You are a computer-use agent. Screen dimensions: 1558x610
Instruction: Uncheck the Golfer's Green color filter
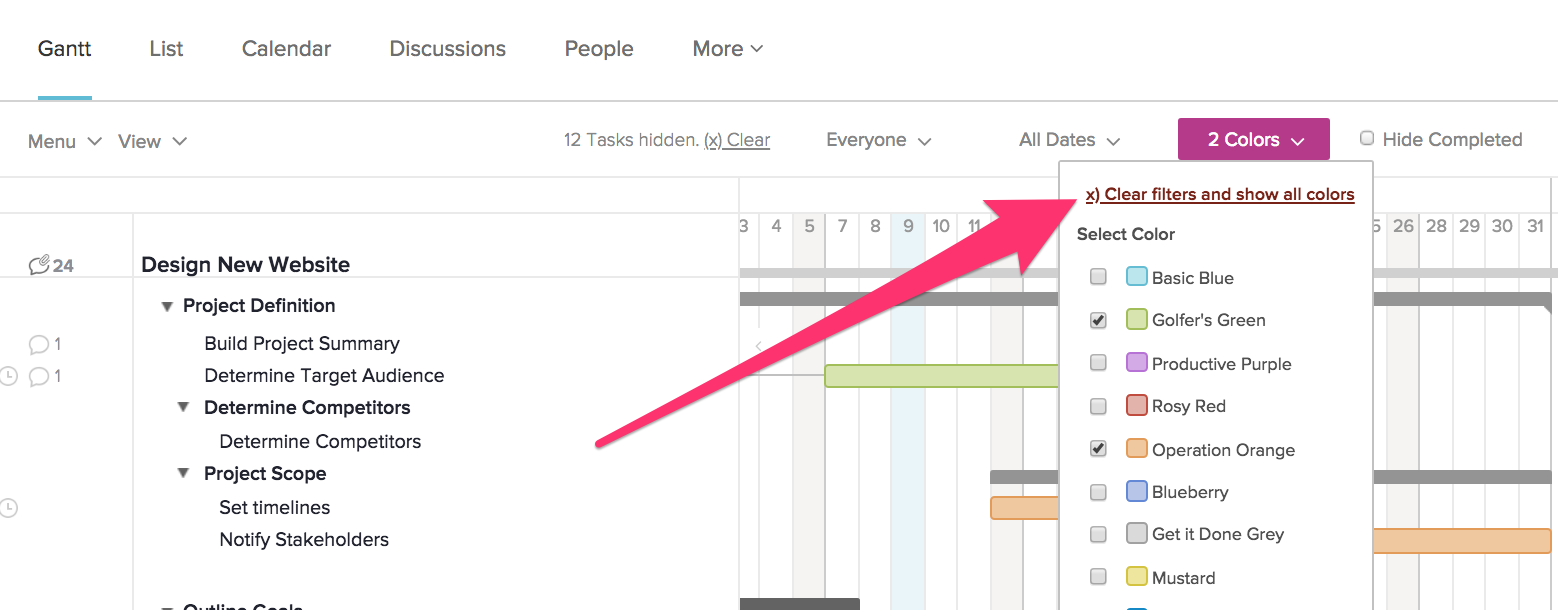1098,320
